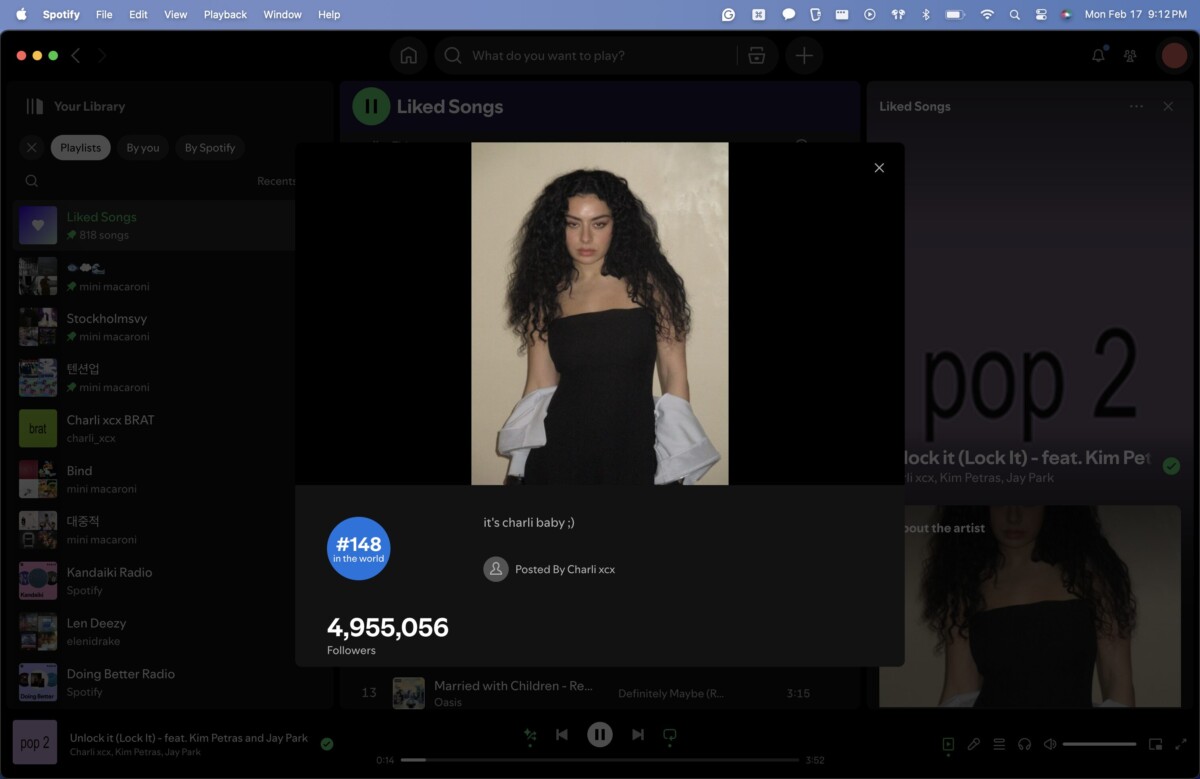Click Posted By Charli xcx
Screen dimensions: 1200x779
[x=565, y=569]
